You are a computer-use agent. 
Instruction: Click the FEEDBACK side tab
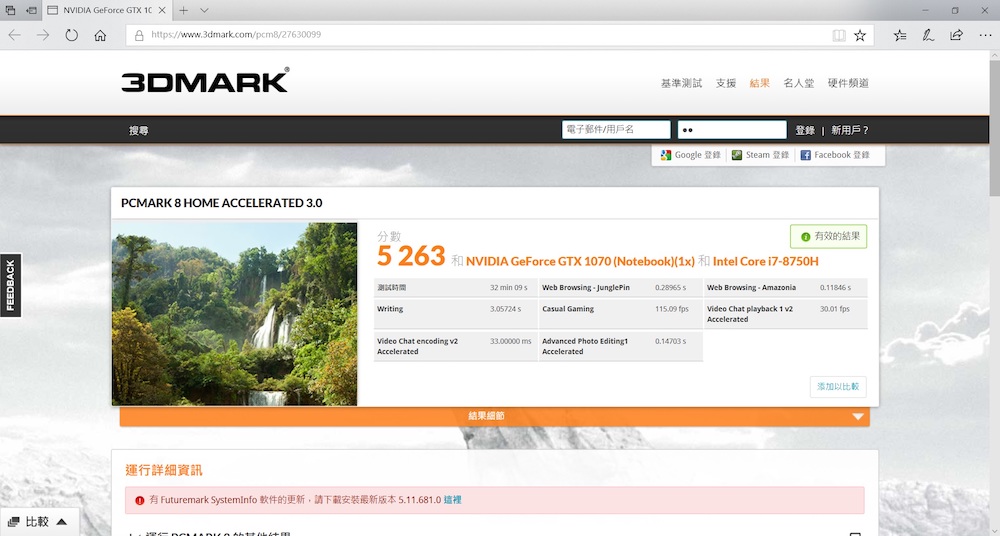tap(10, 285)
